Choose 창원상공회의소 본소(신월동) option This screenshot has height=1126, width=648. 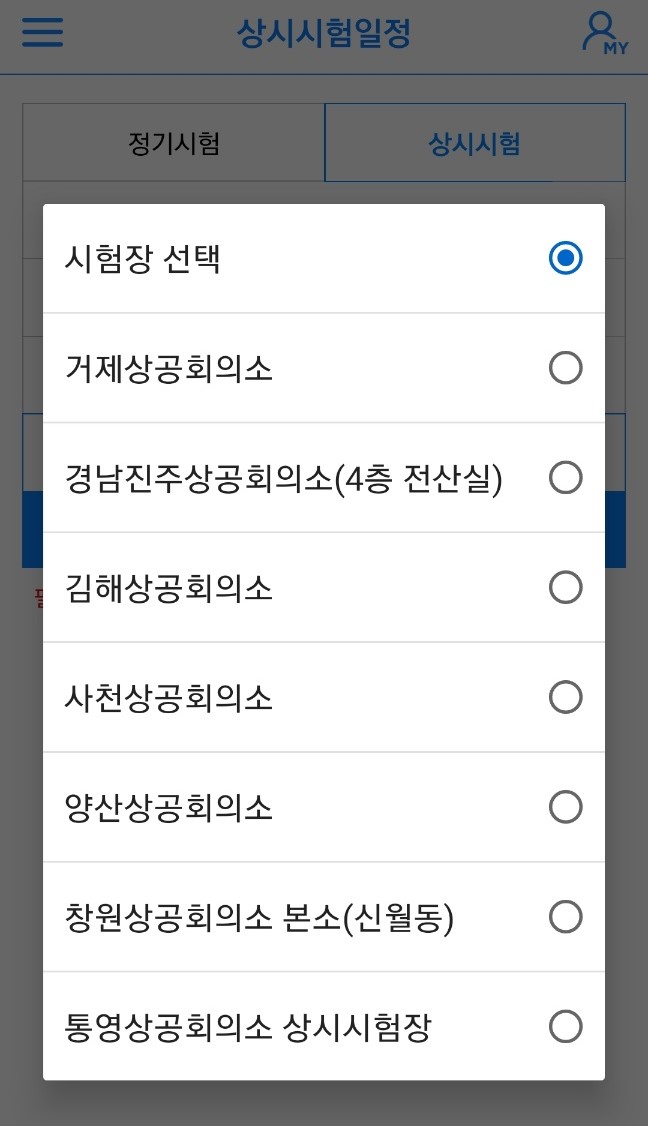[x=566, y=917]
